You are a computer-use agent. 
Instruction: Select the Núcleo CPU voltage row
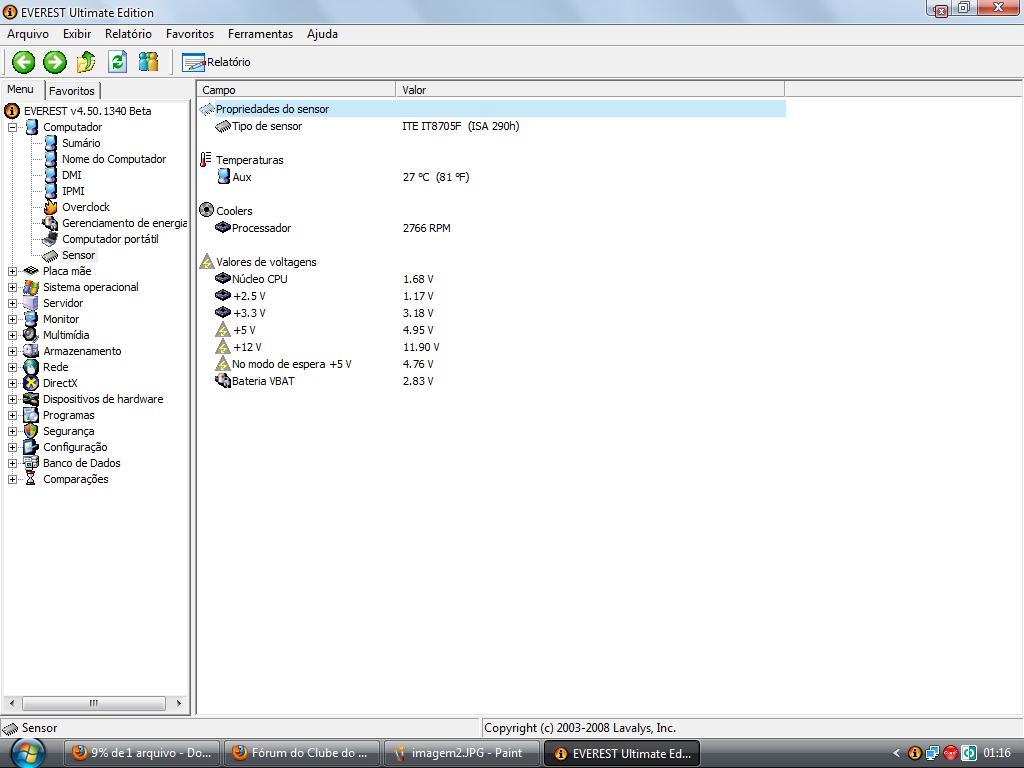(x=492, y=279)
